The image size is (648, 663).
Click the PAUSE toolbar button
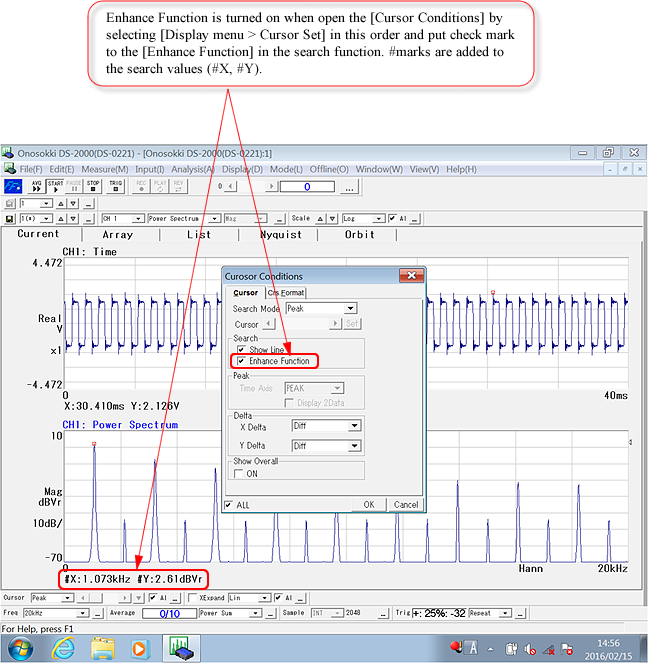coord(74,186)
